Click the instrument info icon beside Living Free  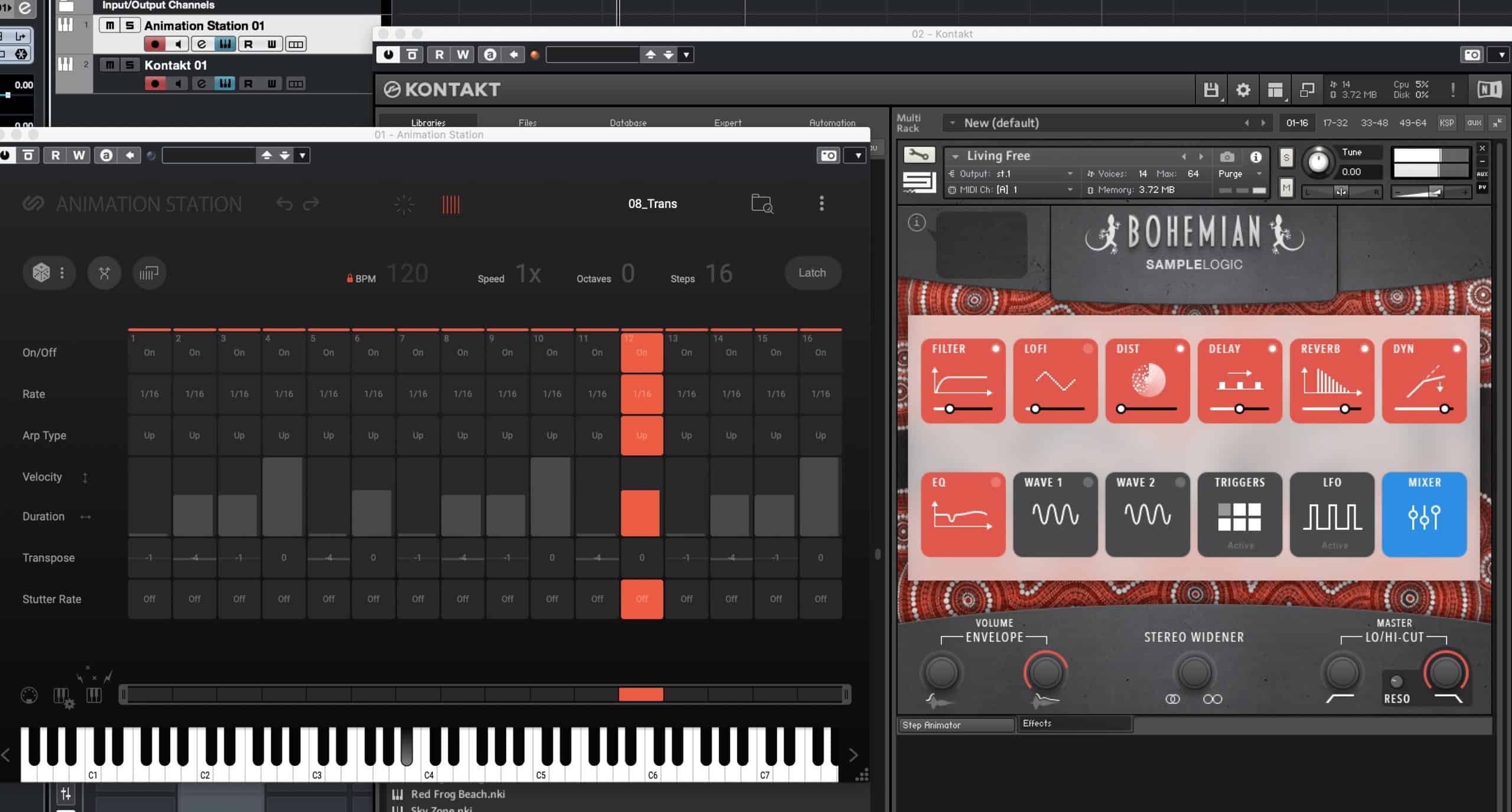[x=1256, y=156]
